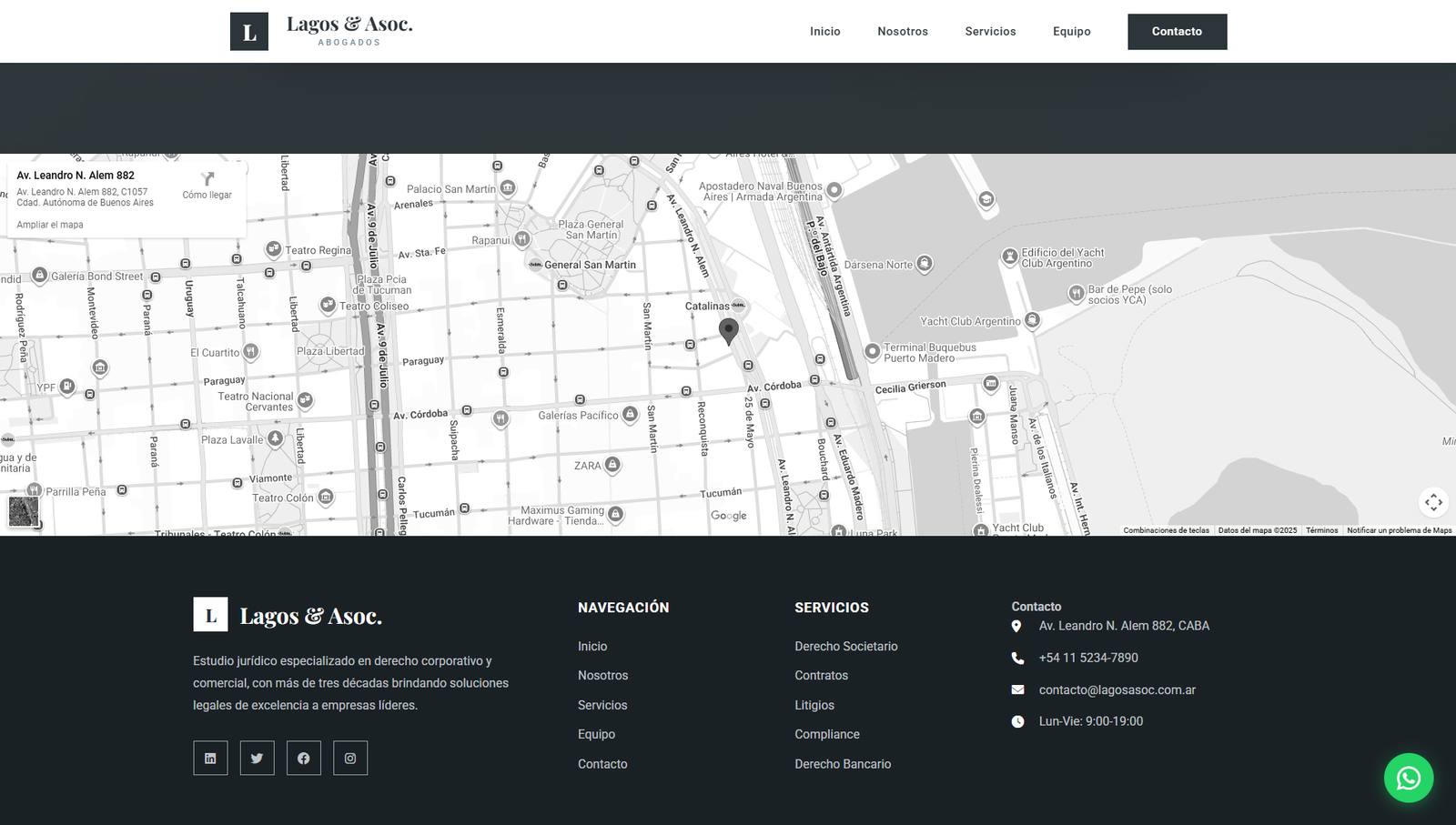Screen dimensions: 1456x825
Task: Click the map location pin marker
Action: click(729, 330)
